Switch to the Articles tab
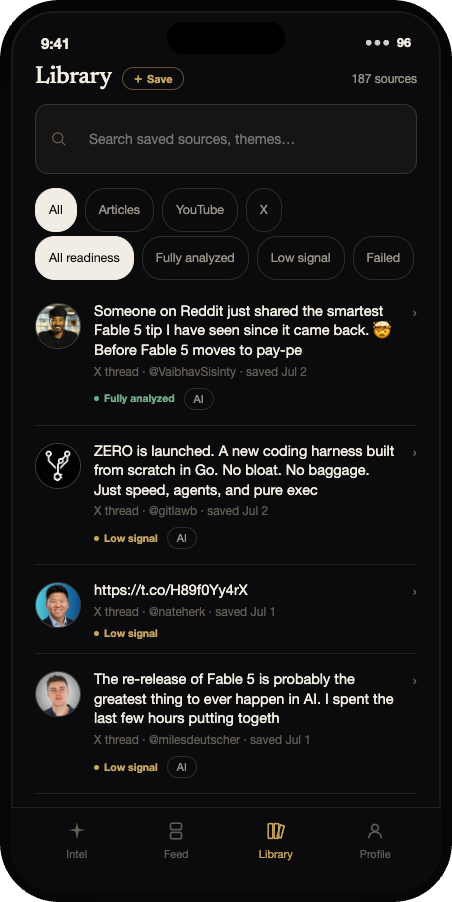The width and height of the screenshot is (452, 902). (x=119, y=210)
